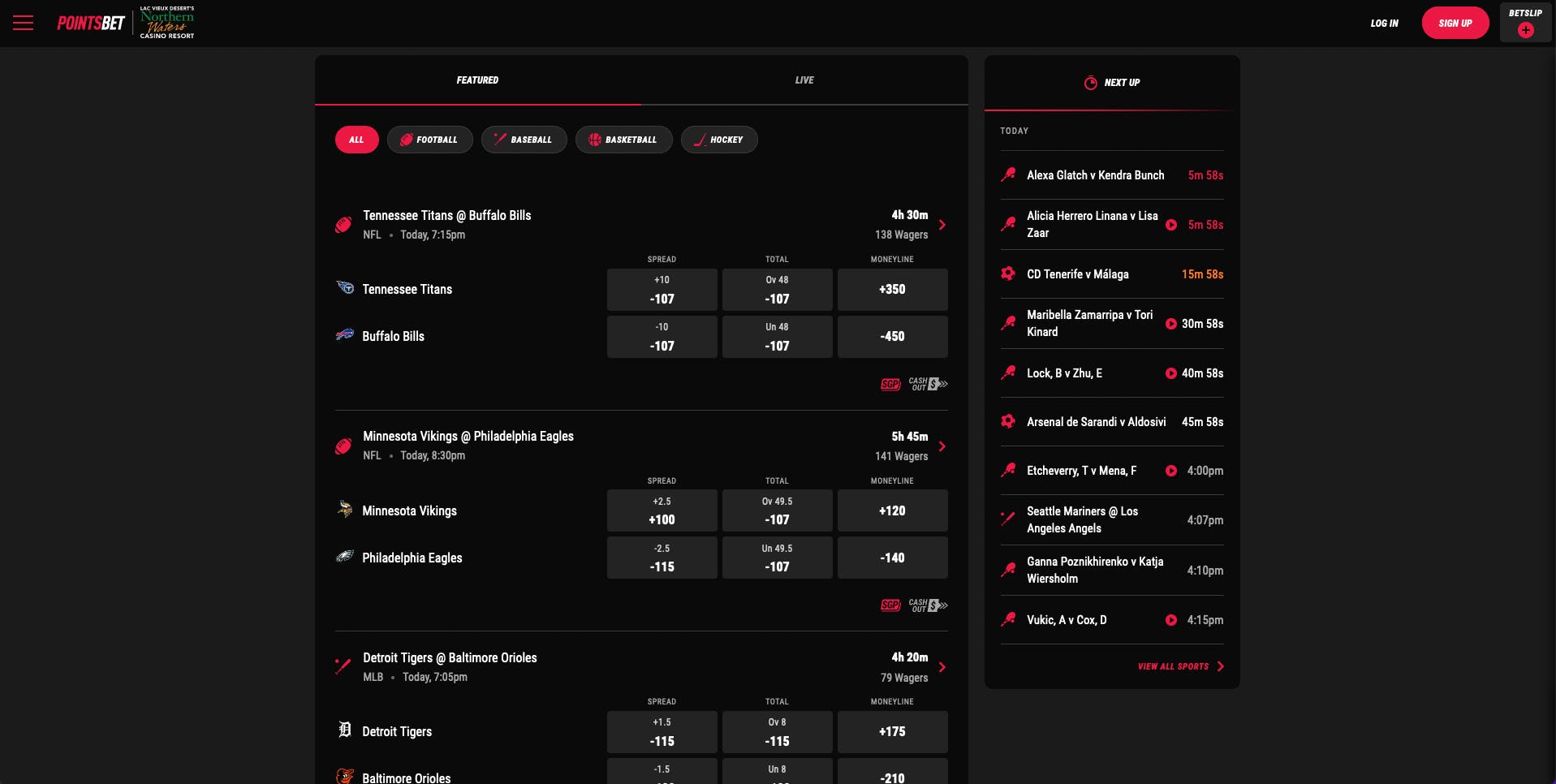Click the SGP icon on the Titans game
This screenshot has width=1556, height=784.
[890, 384]
